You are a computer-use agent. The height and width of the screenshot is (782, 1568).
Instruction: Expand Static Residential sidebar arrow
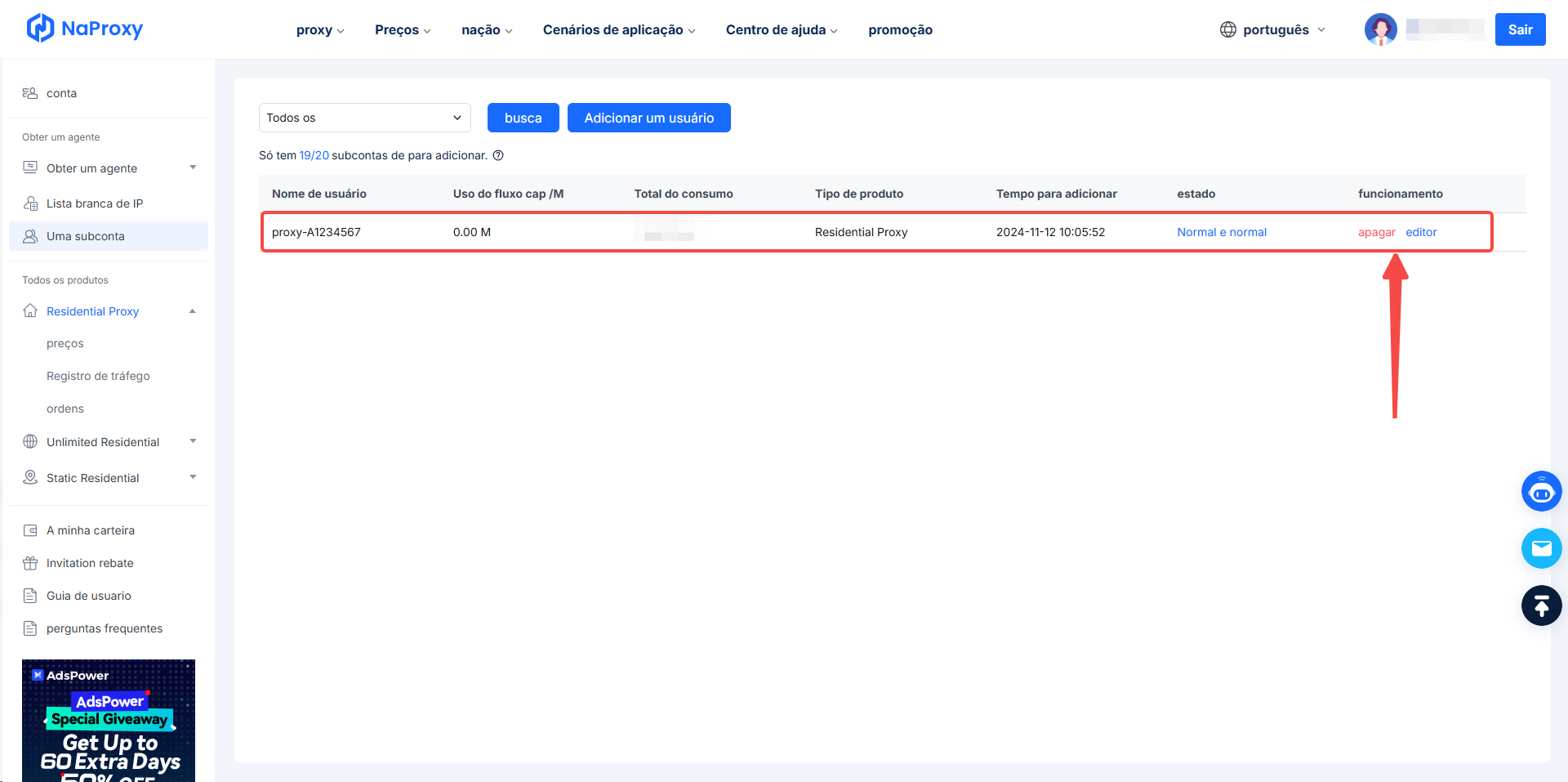tap(194, 477)
